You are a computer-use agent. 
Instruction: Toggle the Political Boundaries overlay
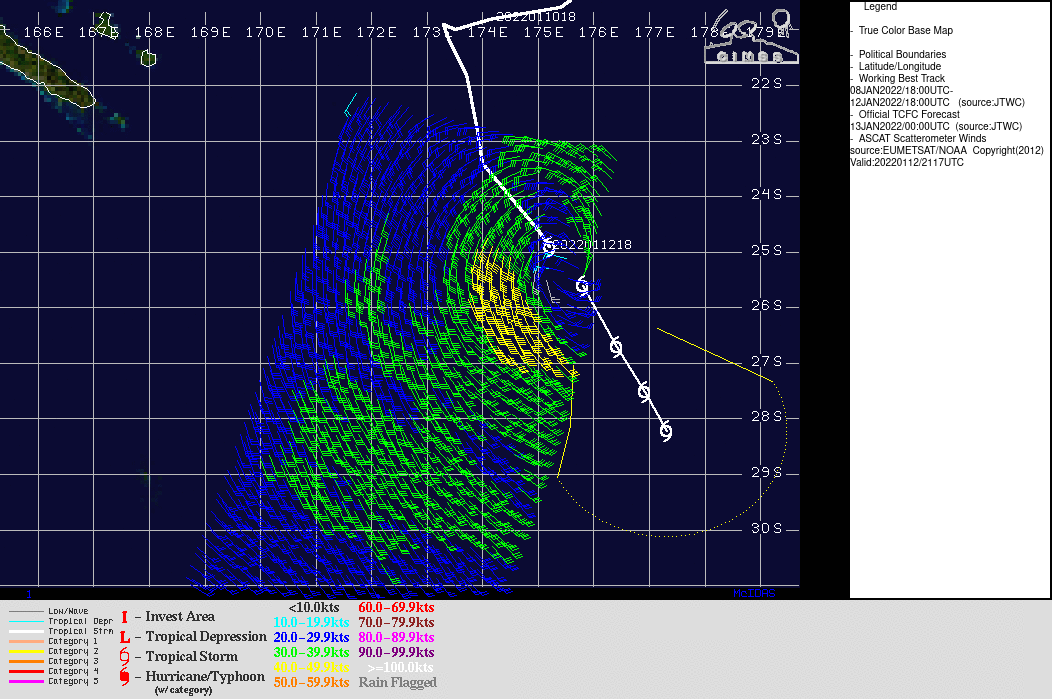pos(904,54)
